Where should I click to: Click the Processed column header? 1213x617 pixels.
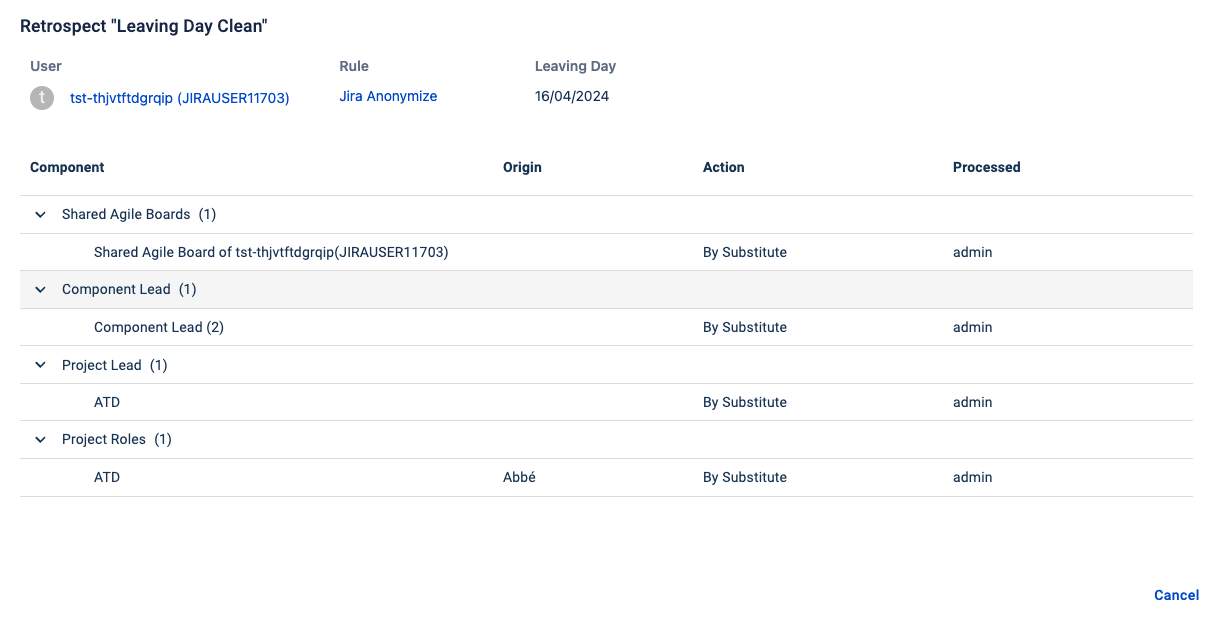986,167
